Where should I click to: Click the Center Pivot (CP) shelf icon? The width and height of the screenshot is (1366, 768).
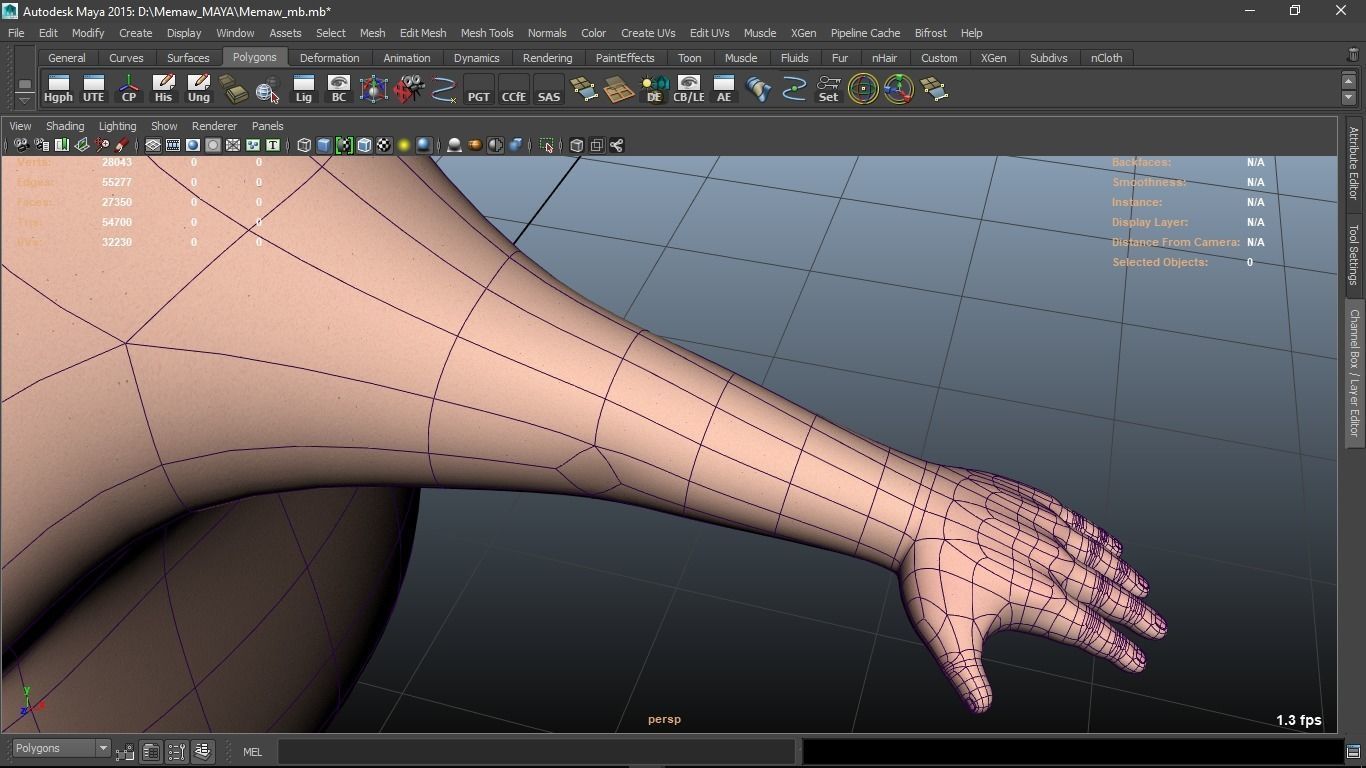click(x=129, y=89)
